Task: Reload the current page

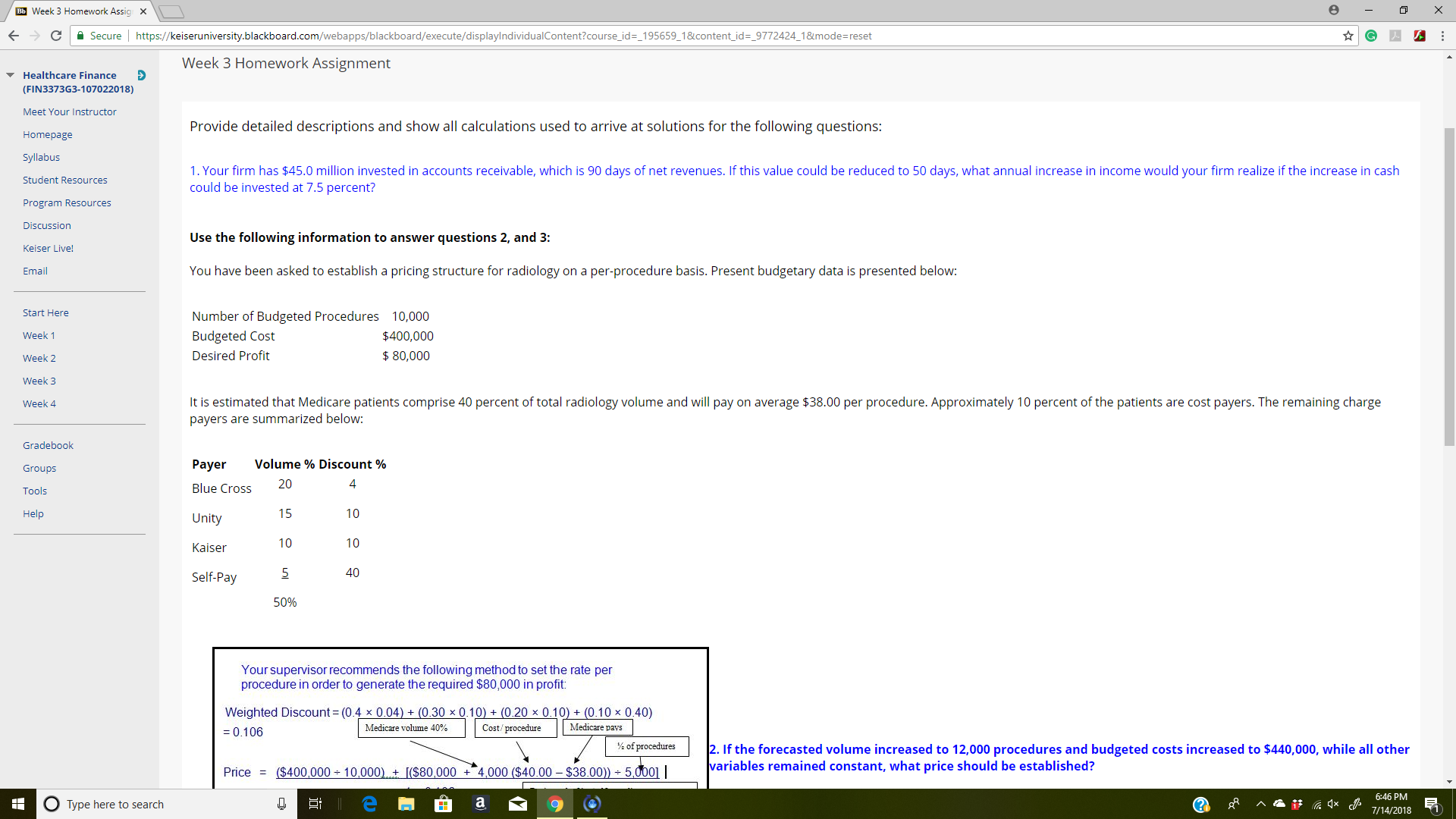Action: [55, 36]
